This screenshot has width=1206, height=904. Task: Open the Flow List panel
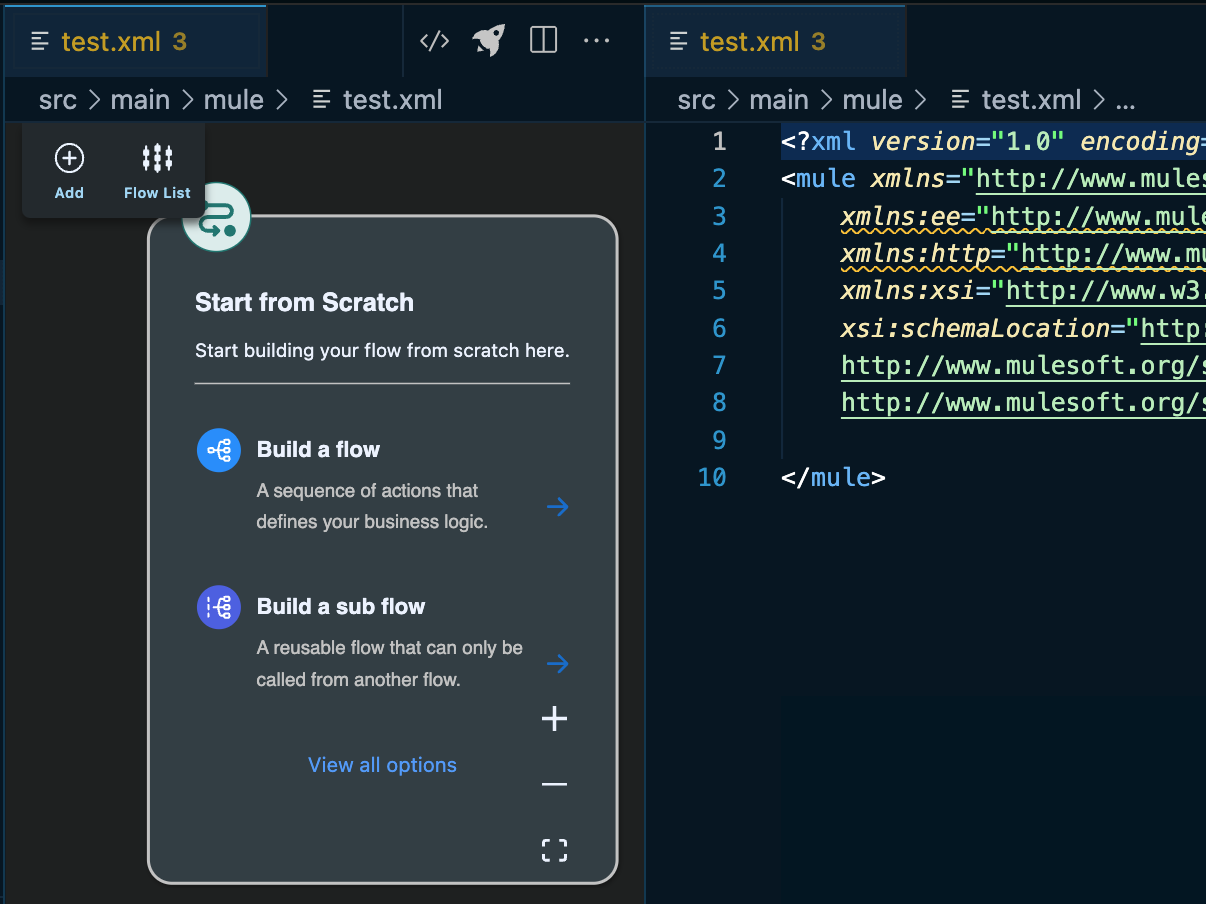(156, 158)
